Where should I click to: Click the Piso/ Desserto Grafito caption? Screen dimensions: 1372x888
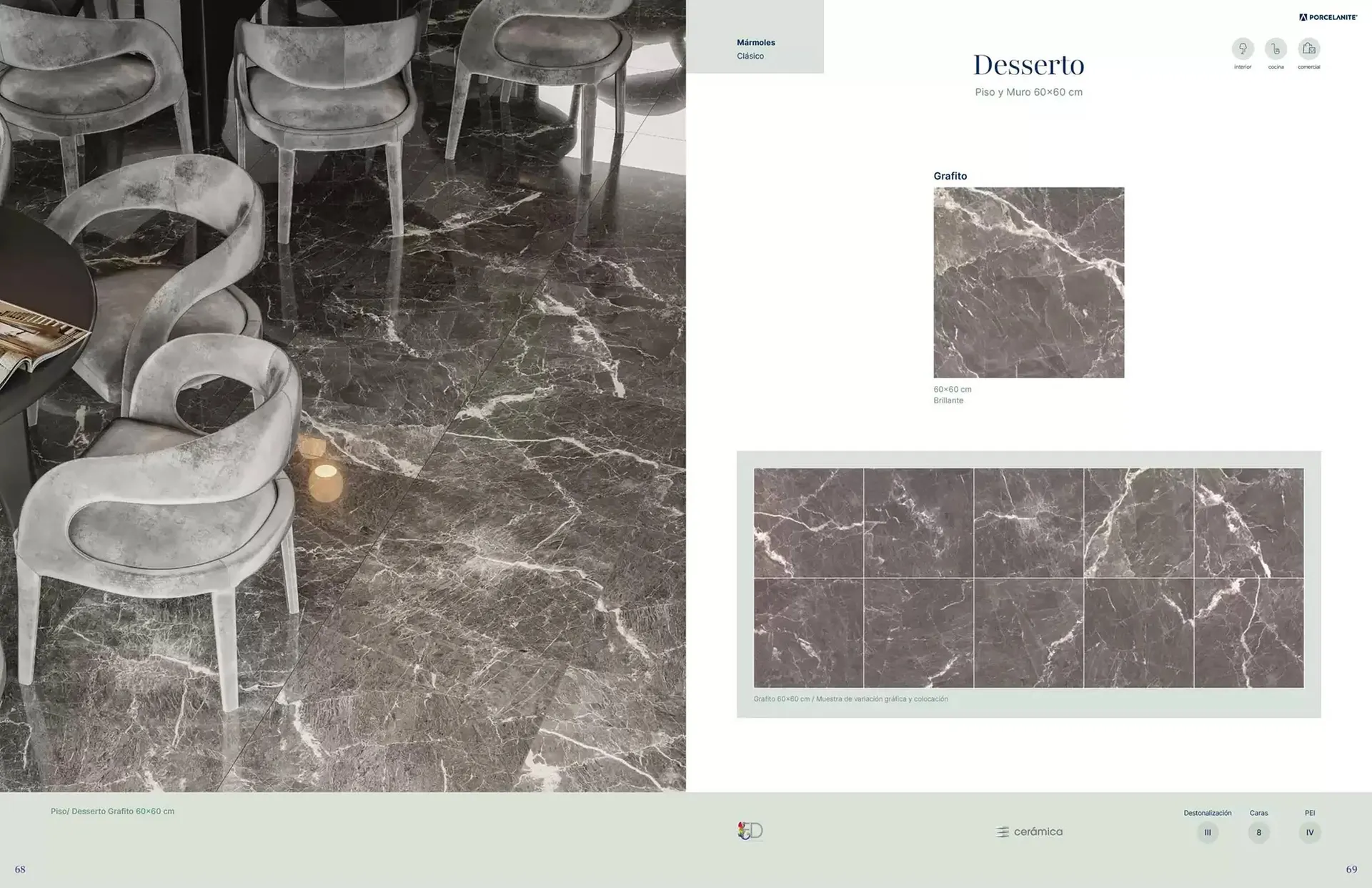[x=111, y=811]
